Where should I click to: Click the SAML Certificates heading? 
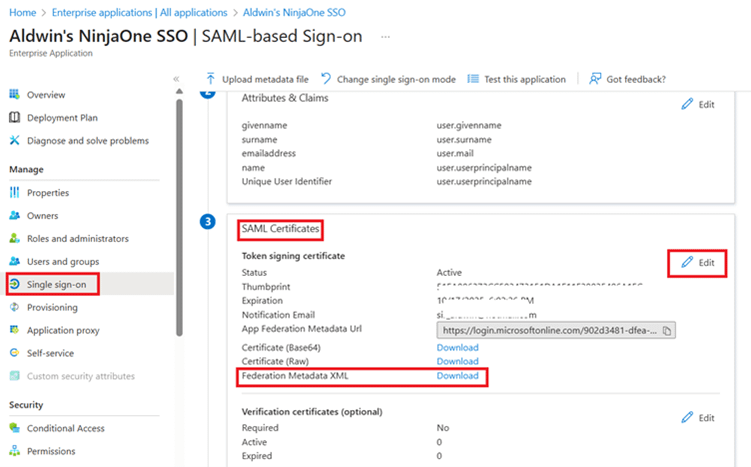tap(280, 229)
